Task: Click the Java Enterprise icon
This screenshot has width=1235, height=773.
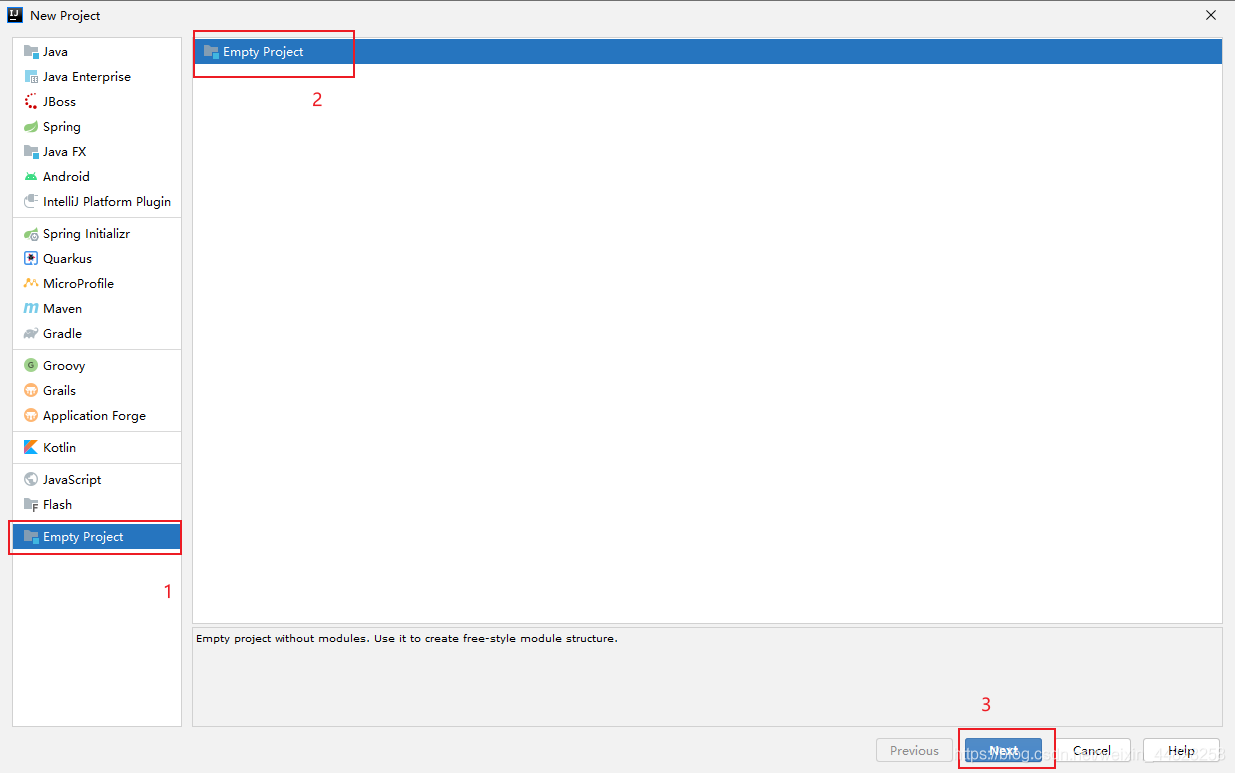Action: pyautogui.click(x=31, y=76)
